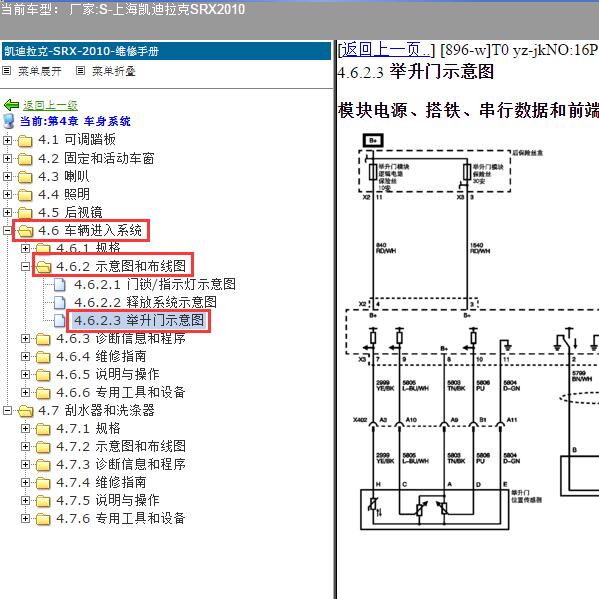Screen dimensions: 599x599
Task: Click the 返回上一页 link
Action: pos(386,50)
